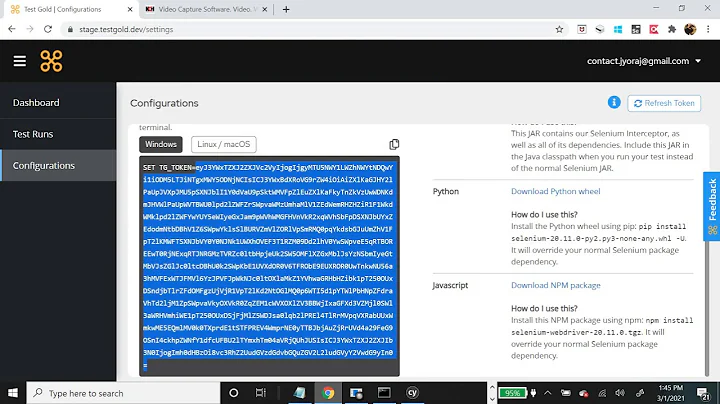720x404 pixels.
Task: Open Task View on taskbar
Action: [261, 393]
